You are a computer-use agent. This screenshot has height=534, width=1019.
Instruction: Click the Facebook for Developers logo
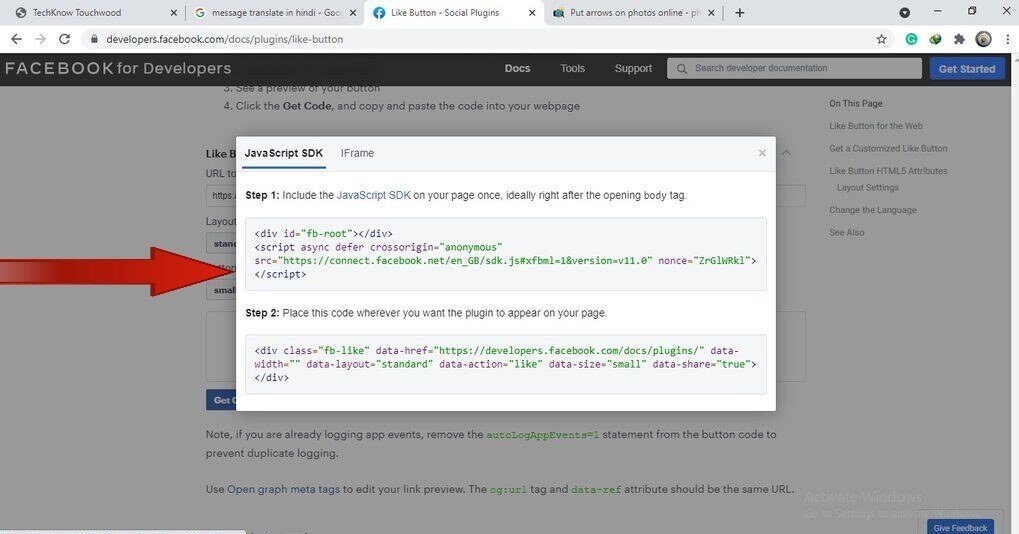pos(118,68)
